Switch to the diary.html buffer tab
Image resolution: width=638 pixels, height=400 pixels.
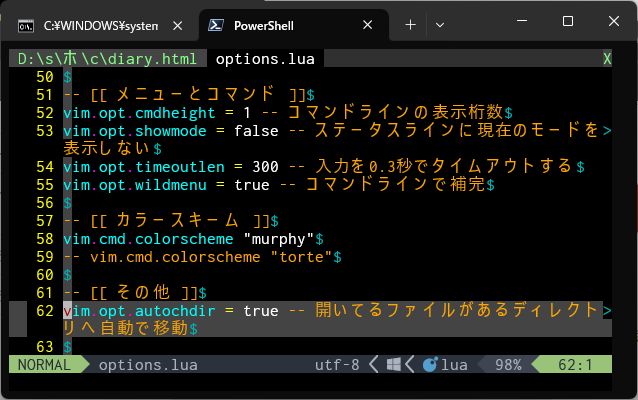107,59
